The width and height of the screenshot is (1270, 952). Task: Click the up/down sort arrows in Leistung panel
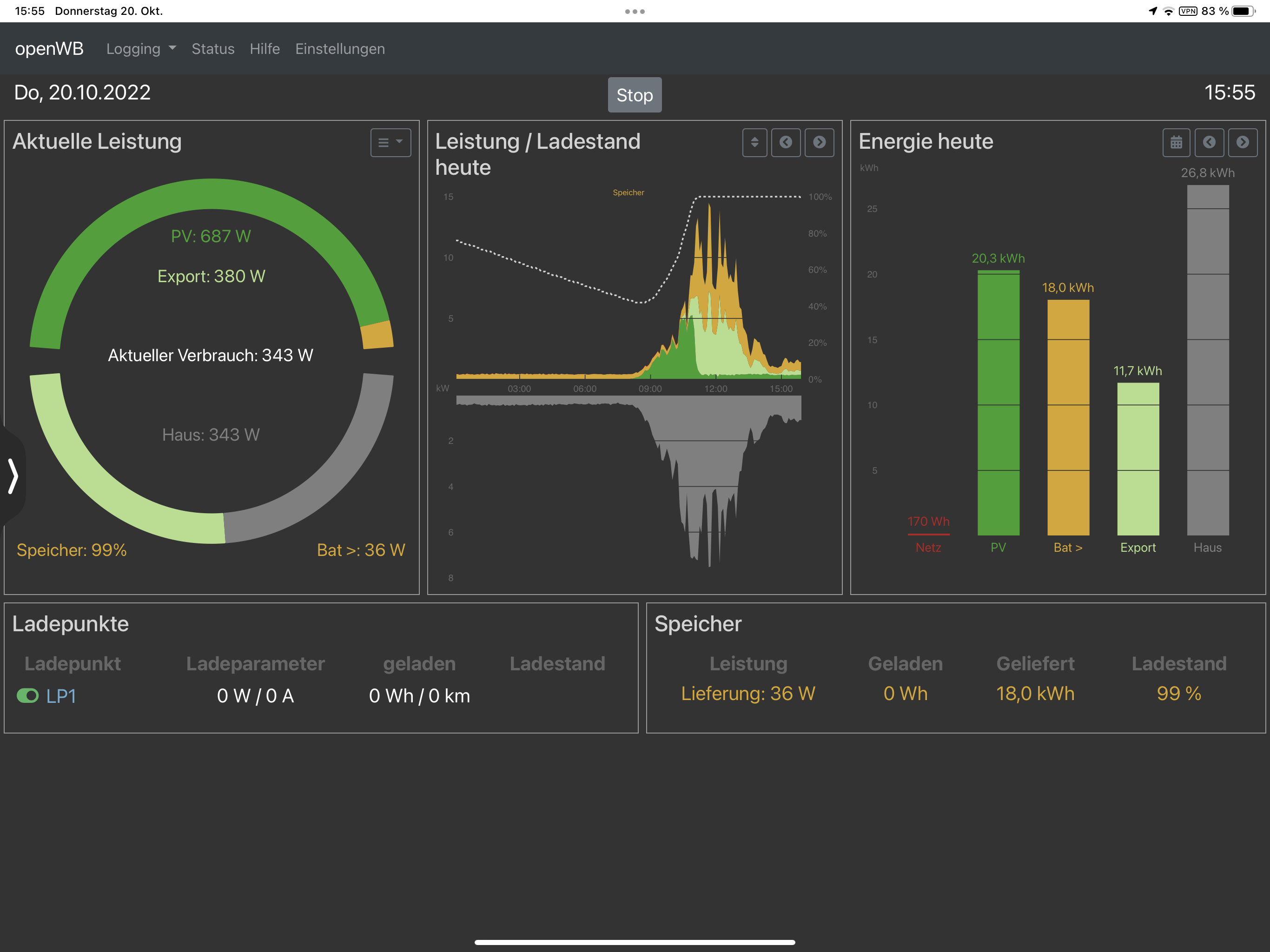[x=754, y=142]
